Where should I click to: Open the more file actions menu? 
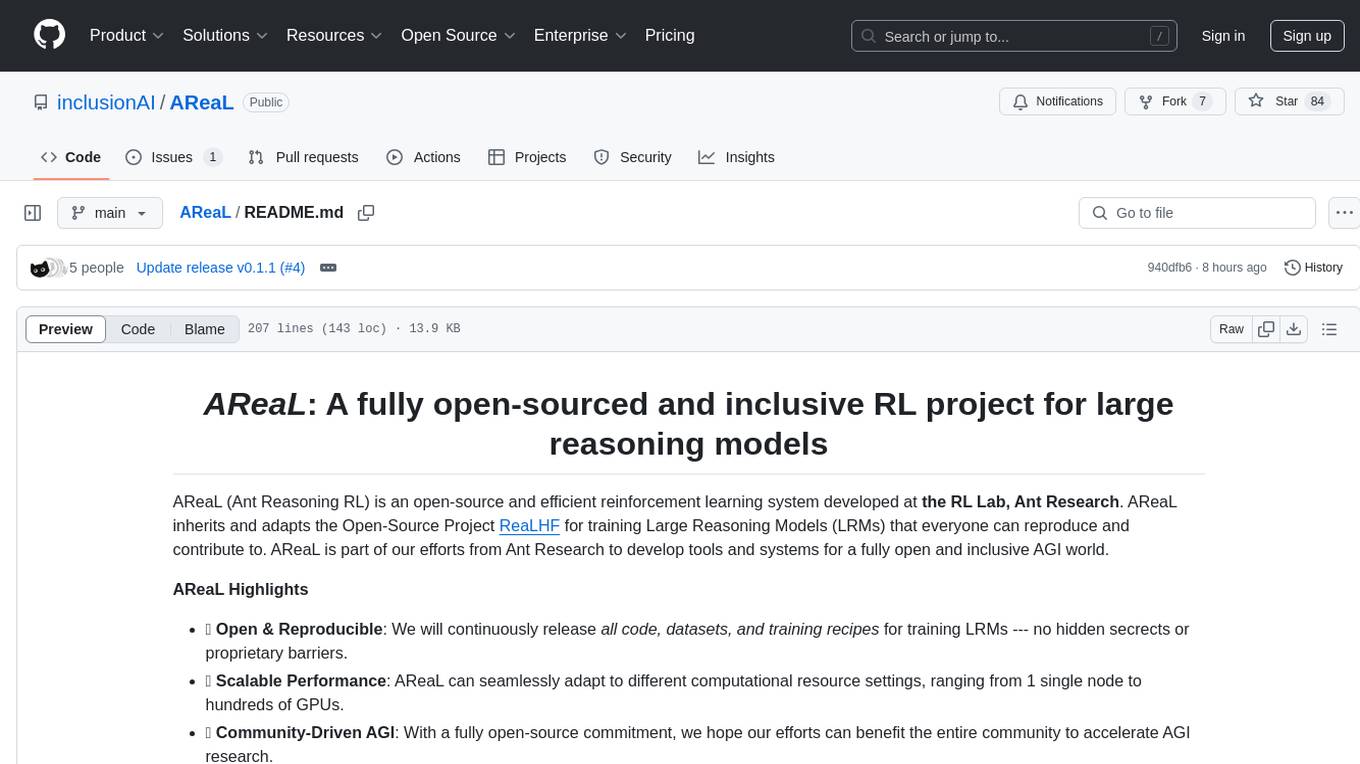[x=1344, y=213]
